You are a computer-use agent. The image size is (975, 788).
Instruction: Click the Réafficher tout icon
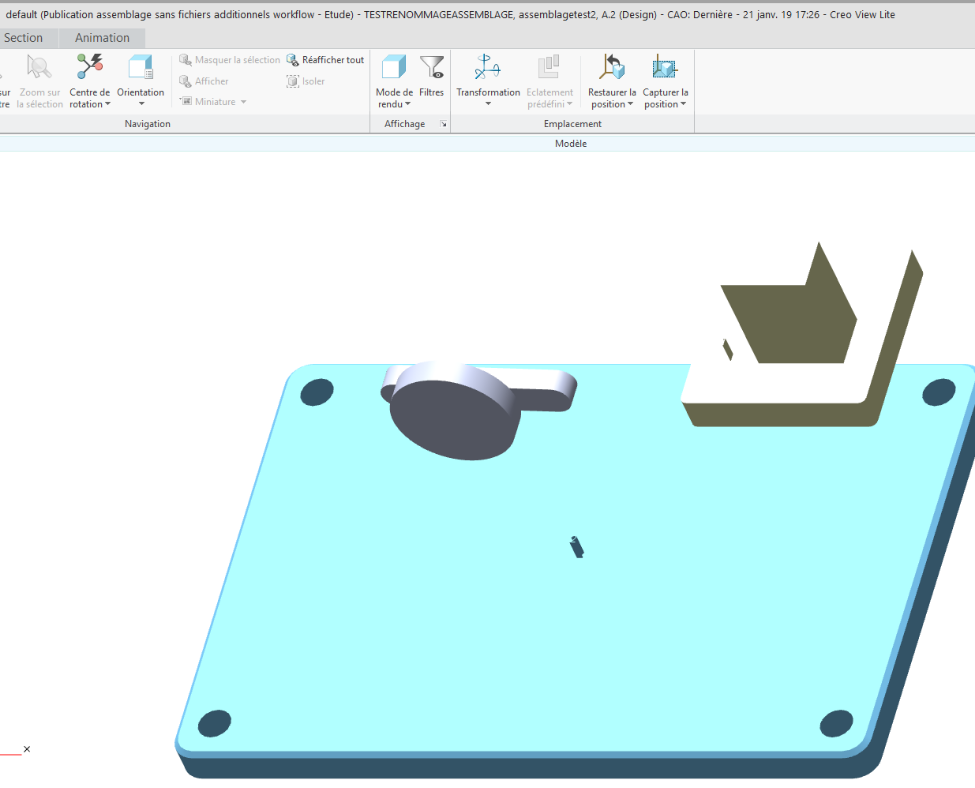tap(293, 59)
